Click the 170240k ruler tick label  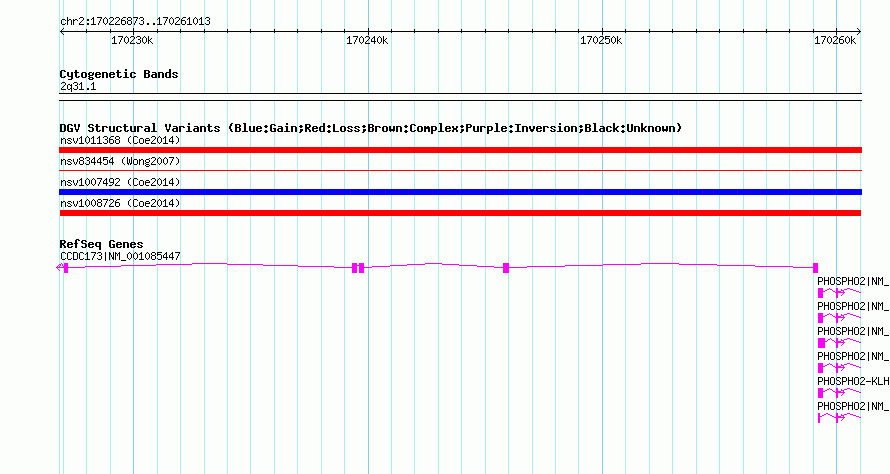point(367,40)
